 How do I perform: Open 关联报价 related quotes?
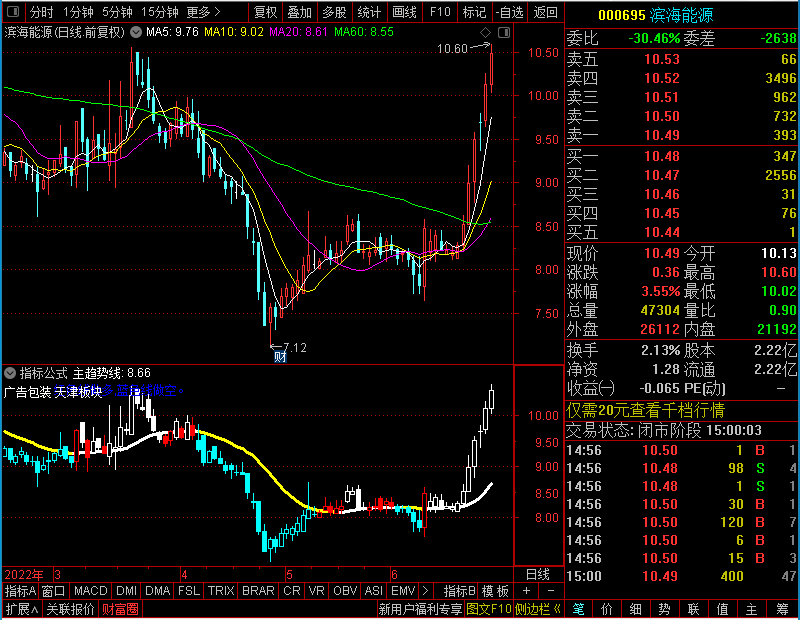point(70,609)
